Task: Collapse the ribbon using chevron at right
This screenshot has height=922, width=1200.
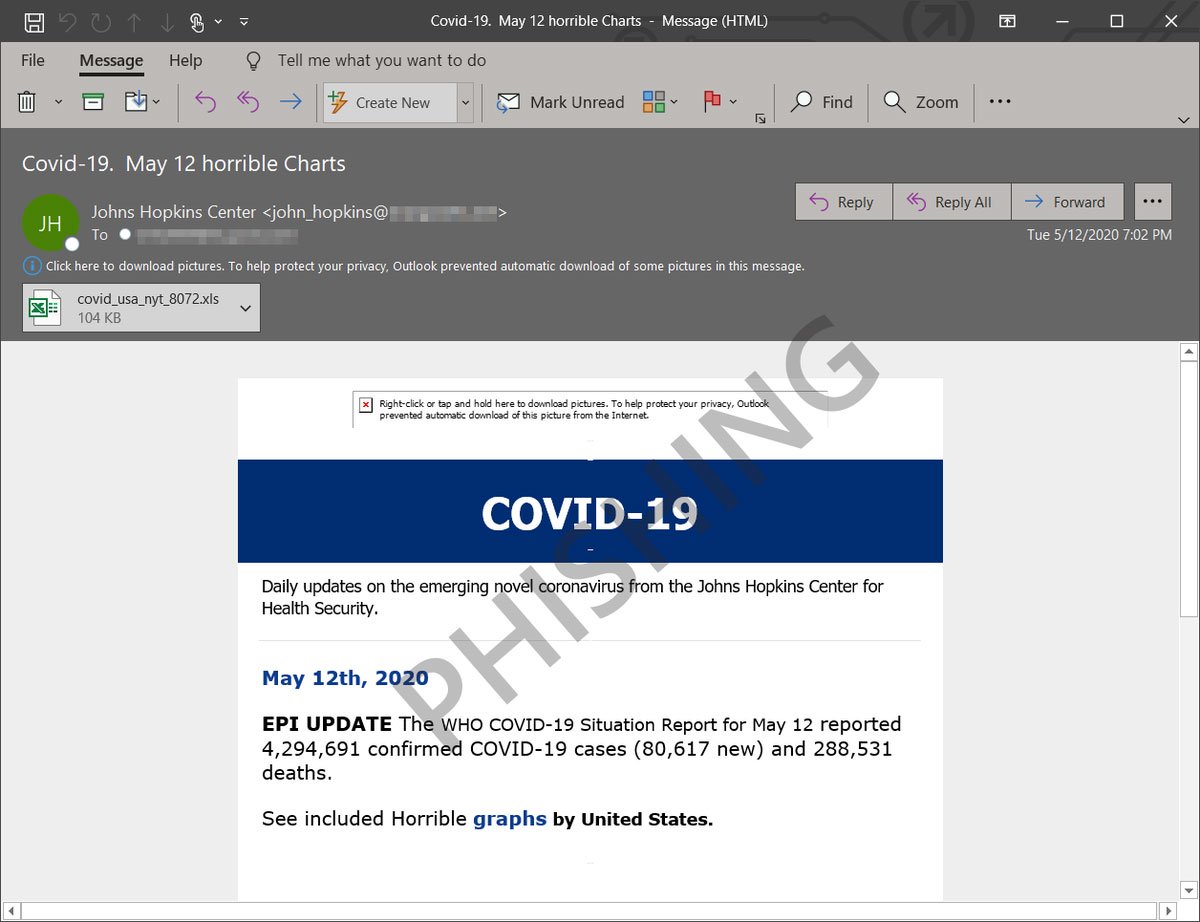Action: [1184, 120]
